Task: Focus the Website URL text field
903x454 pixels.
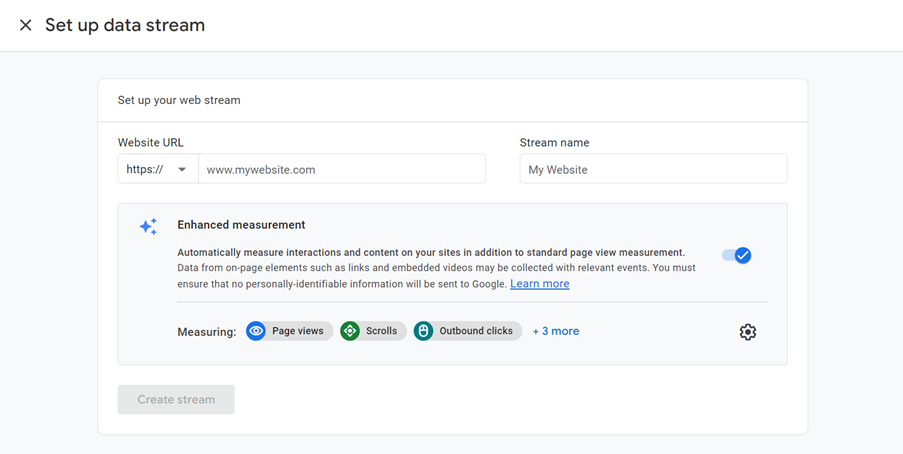Action: pos(341,169)
